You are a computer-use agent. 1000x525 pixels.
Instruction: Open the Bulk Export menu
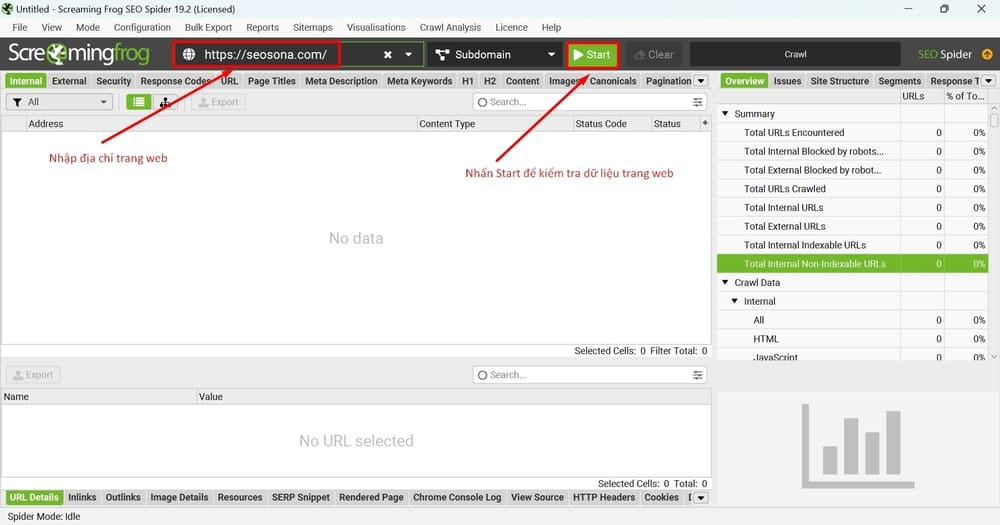(208, 27)
